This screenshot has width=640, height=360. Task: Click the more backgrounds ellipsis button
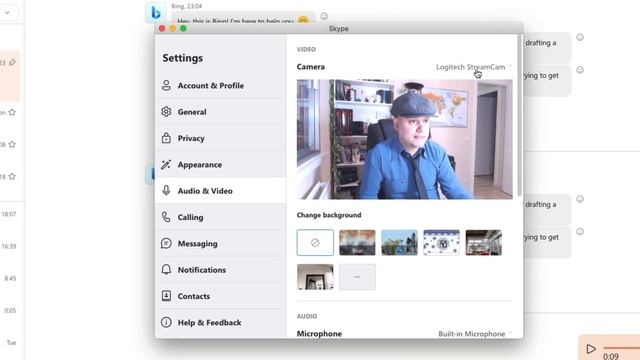point(357,277)
